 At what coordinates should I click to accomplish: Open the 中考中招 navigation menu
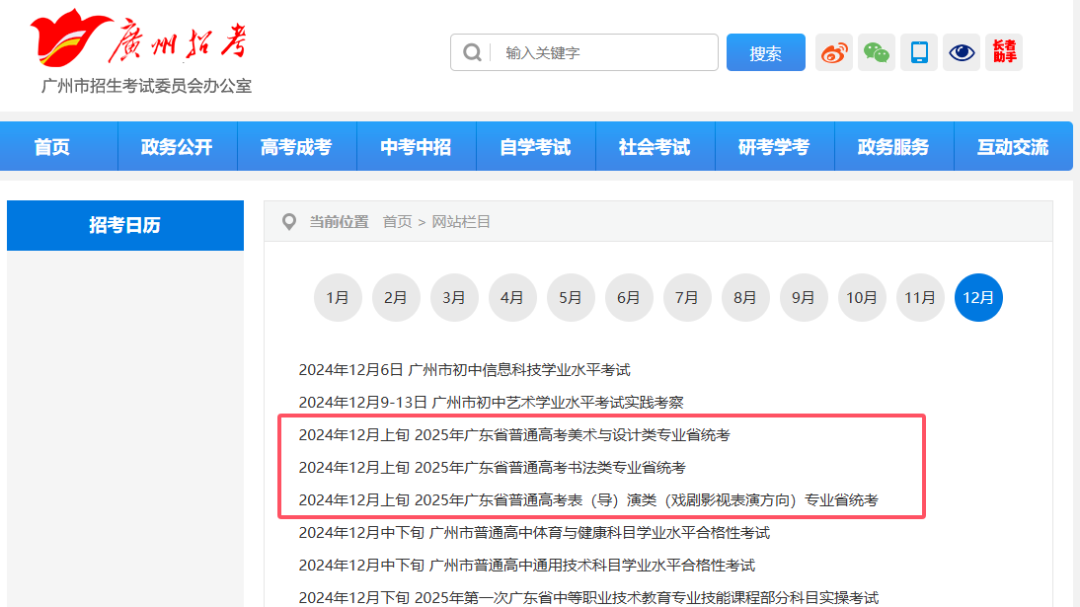[416, 147]
